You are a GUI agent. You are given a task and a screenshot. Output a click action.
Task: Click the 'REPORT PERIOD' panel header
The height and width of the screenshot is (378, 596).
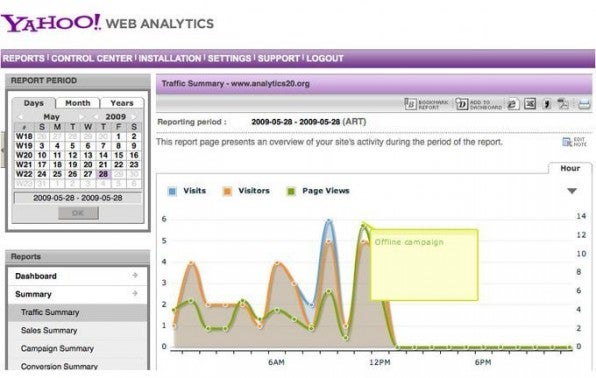[78, 81]
